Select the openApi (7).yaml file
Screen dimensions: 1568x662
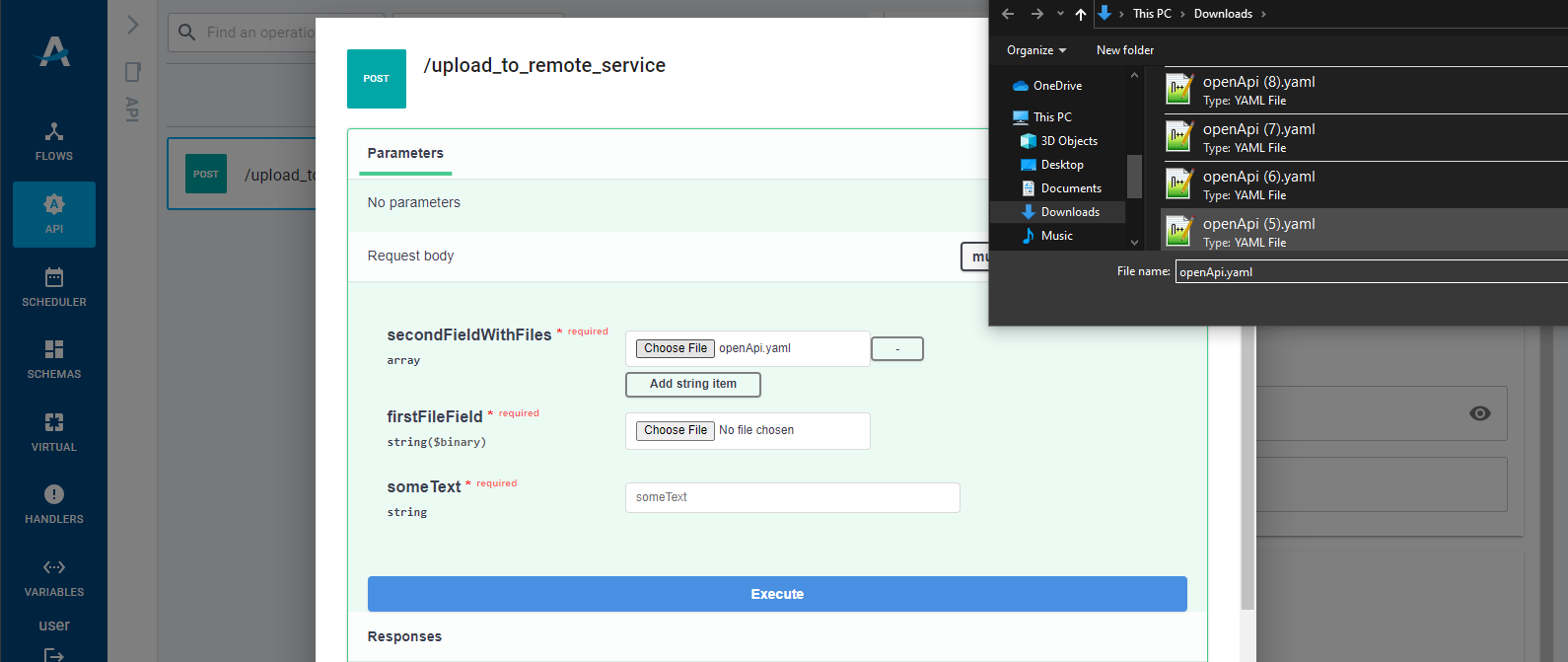pos(1258,137)
